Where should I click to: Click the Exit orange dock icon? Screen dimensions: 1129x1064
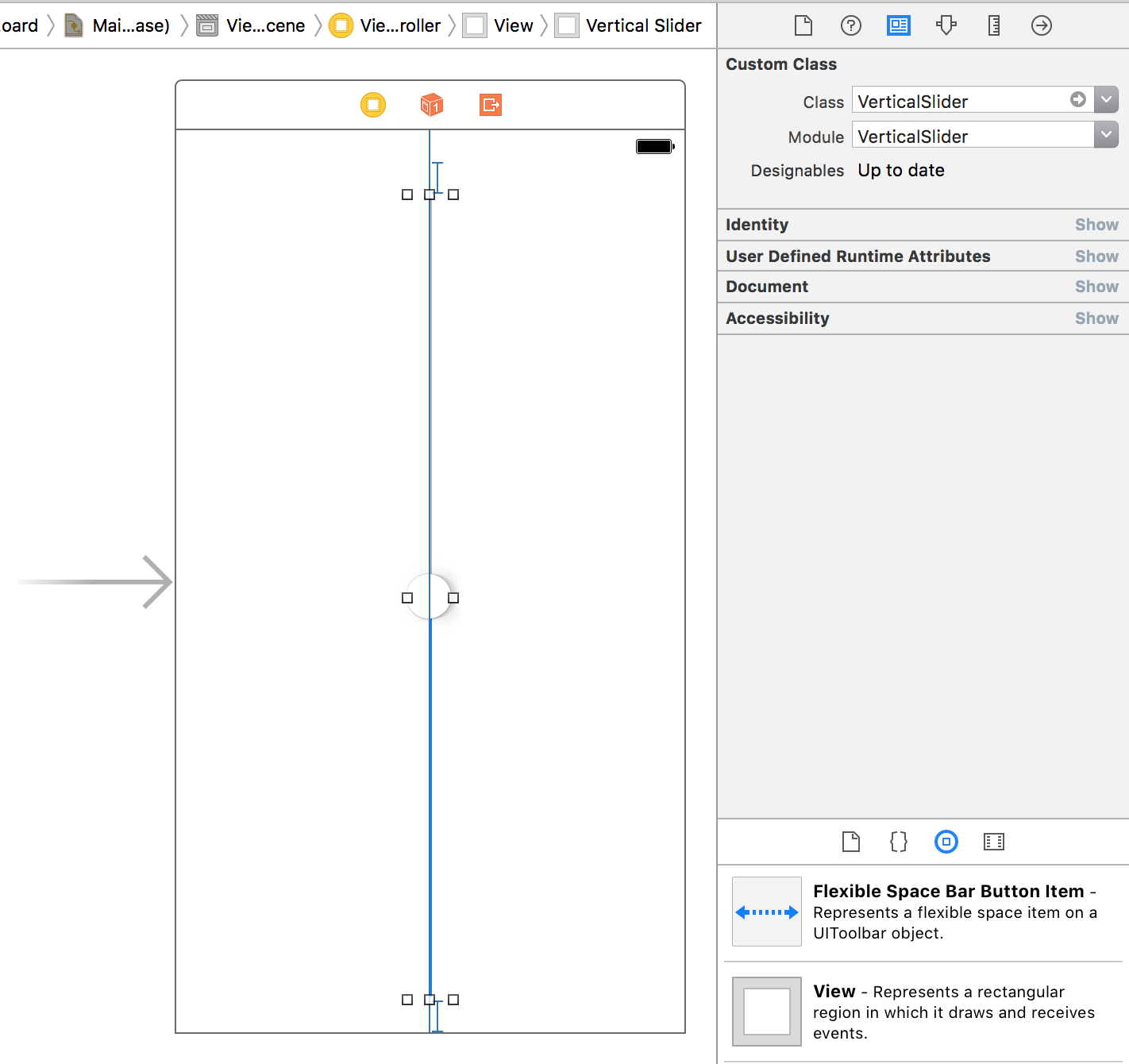point(491,105)
